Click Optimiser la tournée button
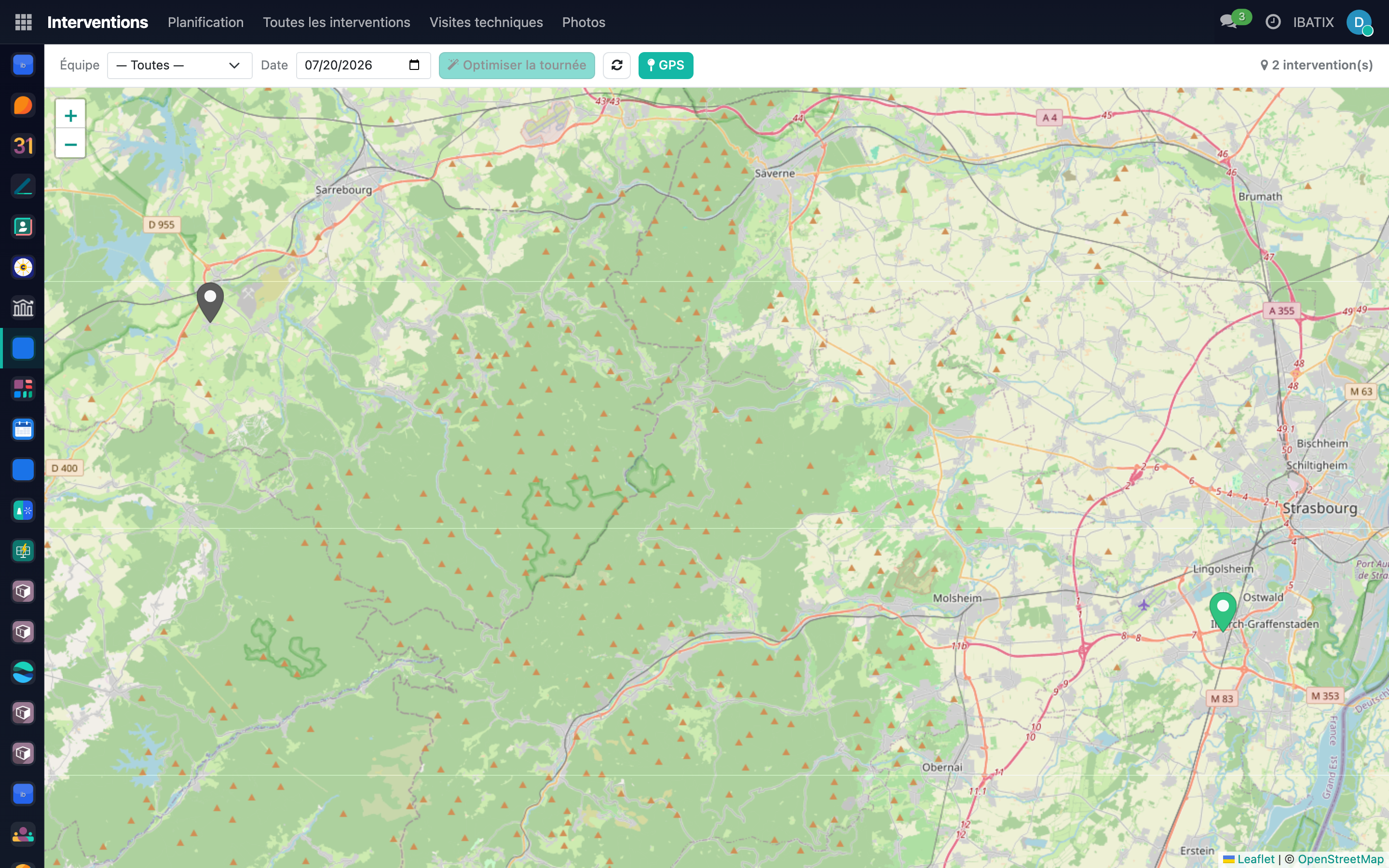This screenshot has width=1389, height=868. click(x=517, y=65)
